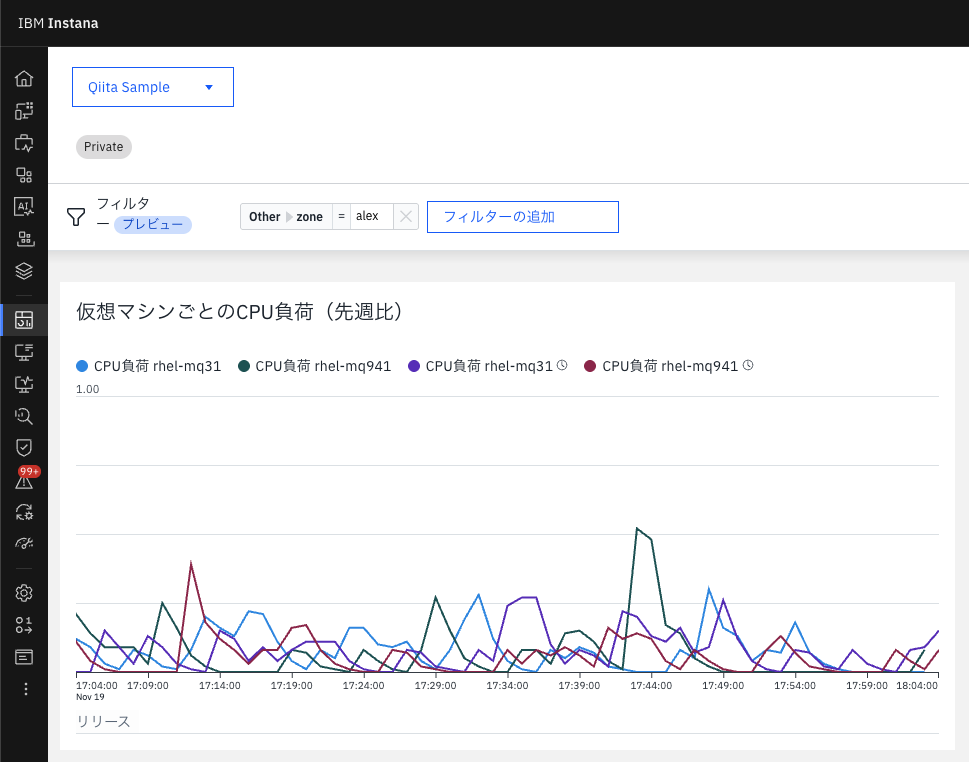Open the stacked layers sidebar icon
969x762 pixels.
23,271
